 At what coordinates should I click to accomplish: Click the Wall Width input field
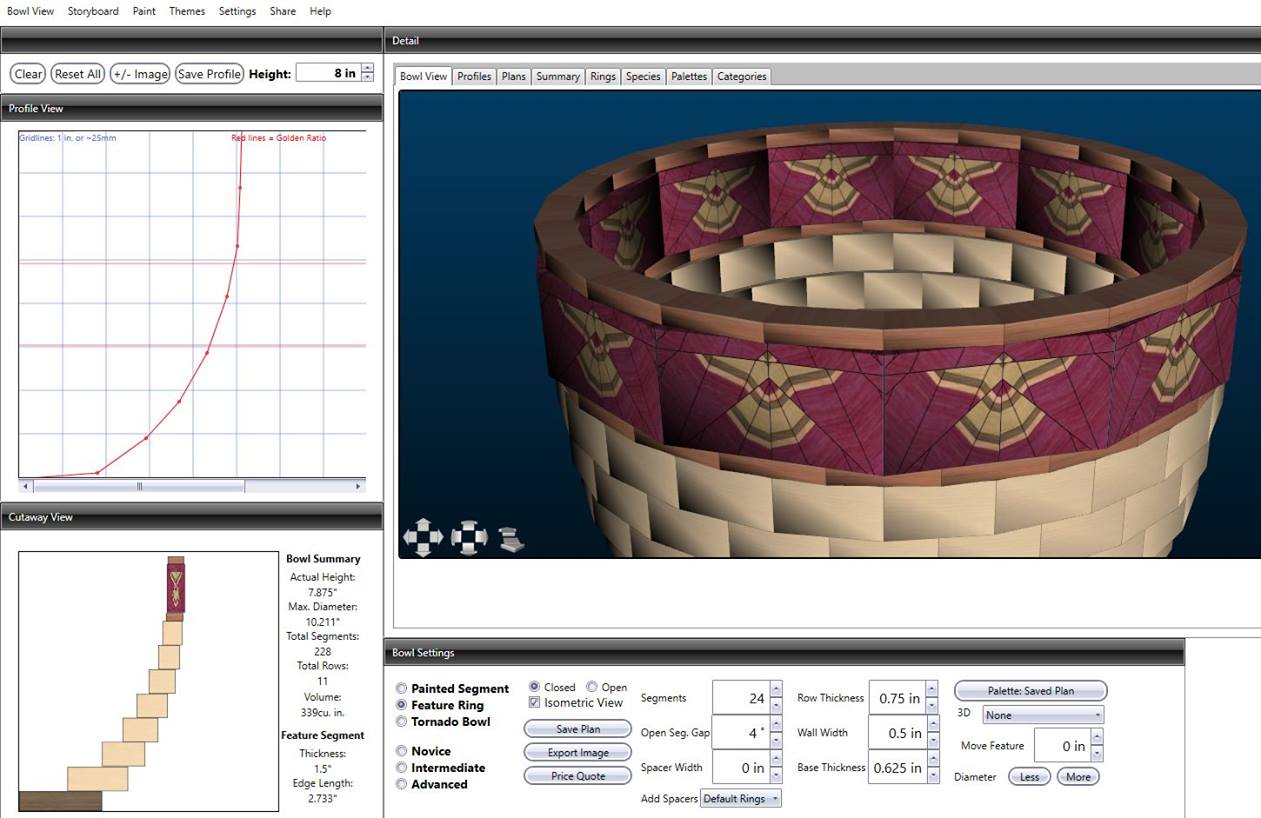pos(897,733)
